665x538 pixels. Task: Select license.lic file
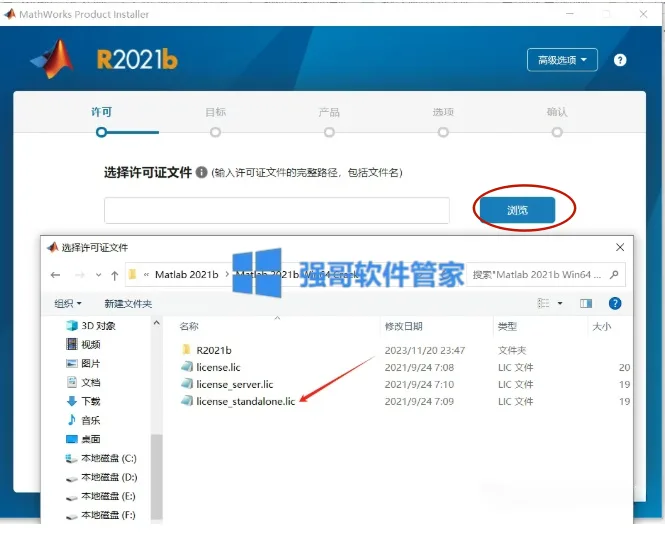pos(218,367)
